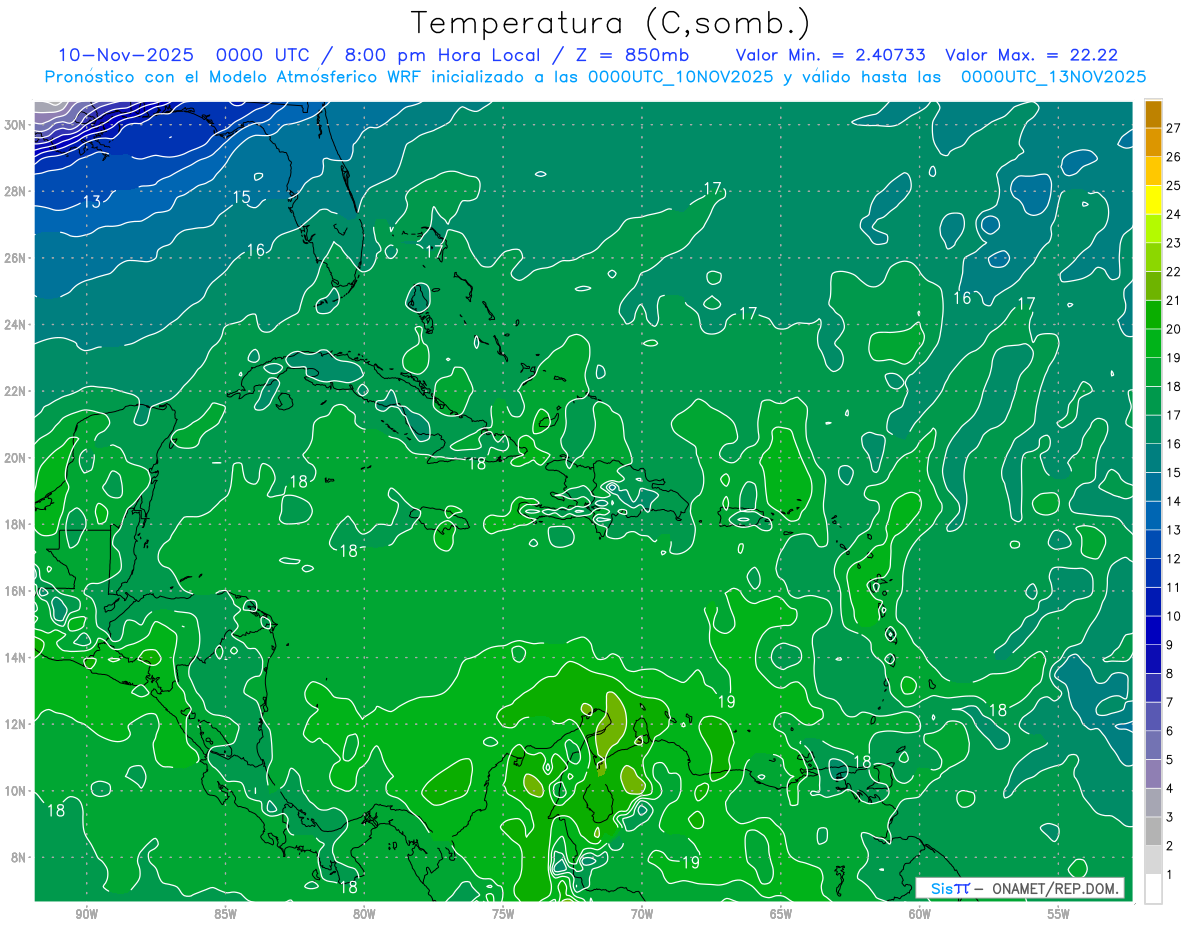The height and width of the screenshot is (927, 1200).
Task: Click the longitude axis label "75W"
Action: (x=503, y=914)
